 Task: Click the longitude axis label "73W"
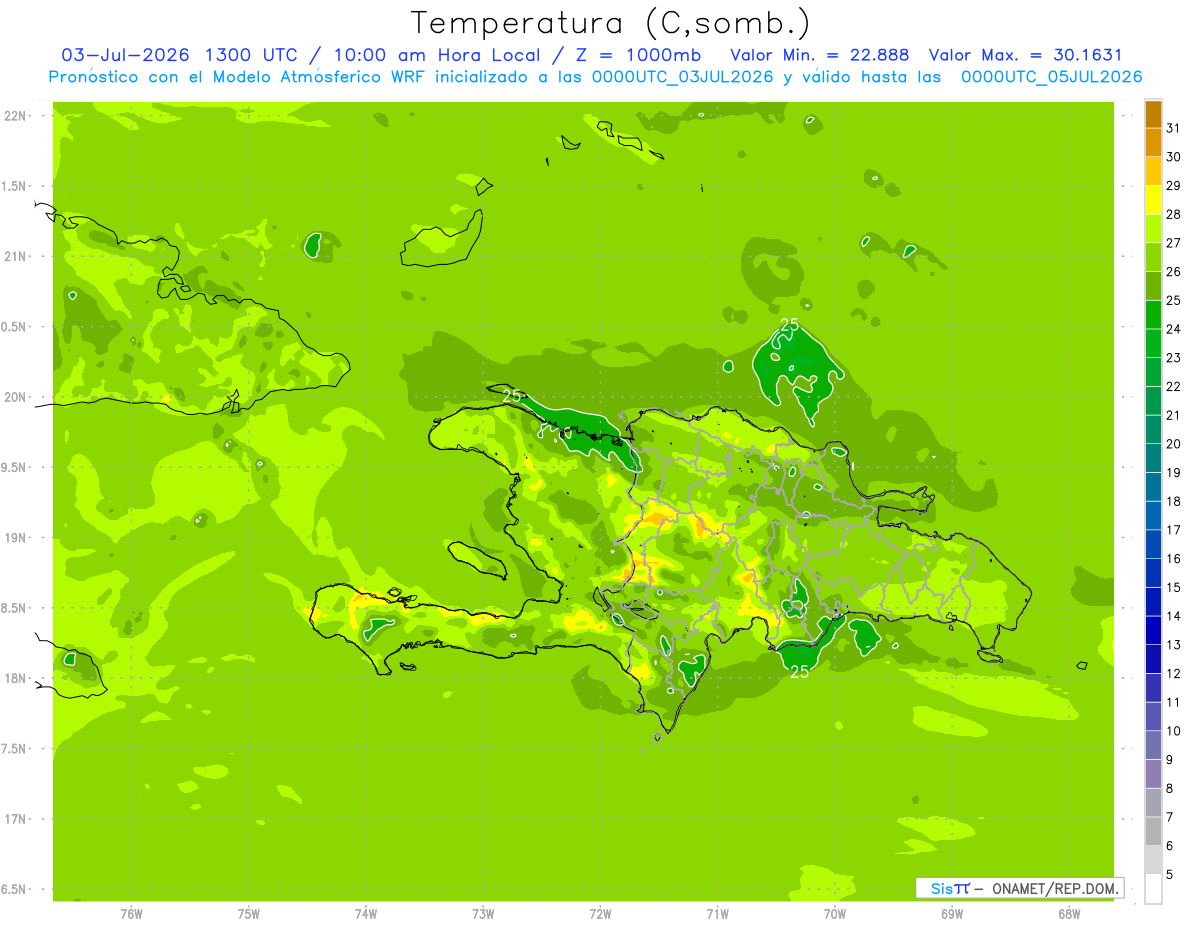[483, 914]
